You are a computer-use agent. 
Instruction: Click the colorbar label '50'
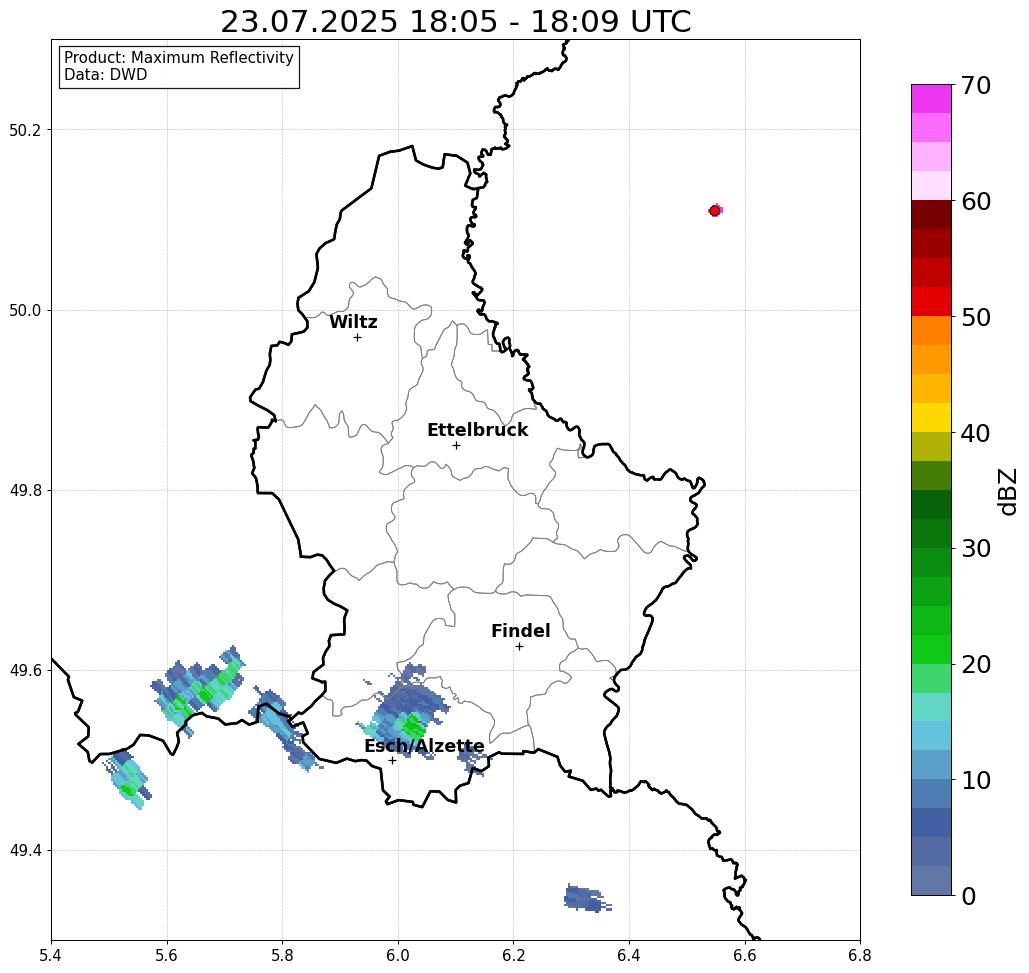(x=976, y=318)
